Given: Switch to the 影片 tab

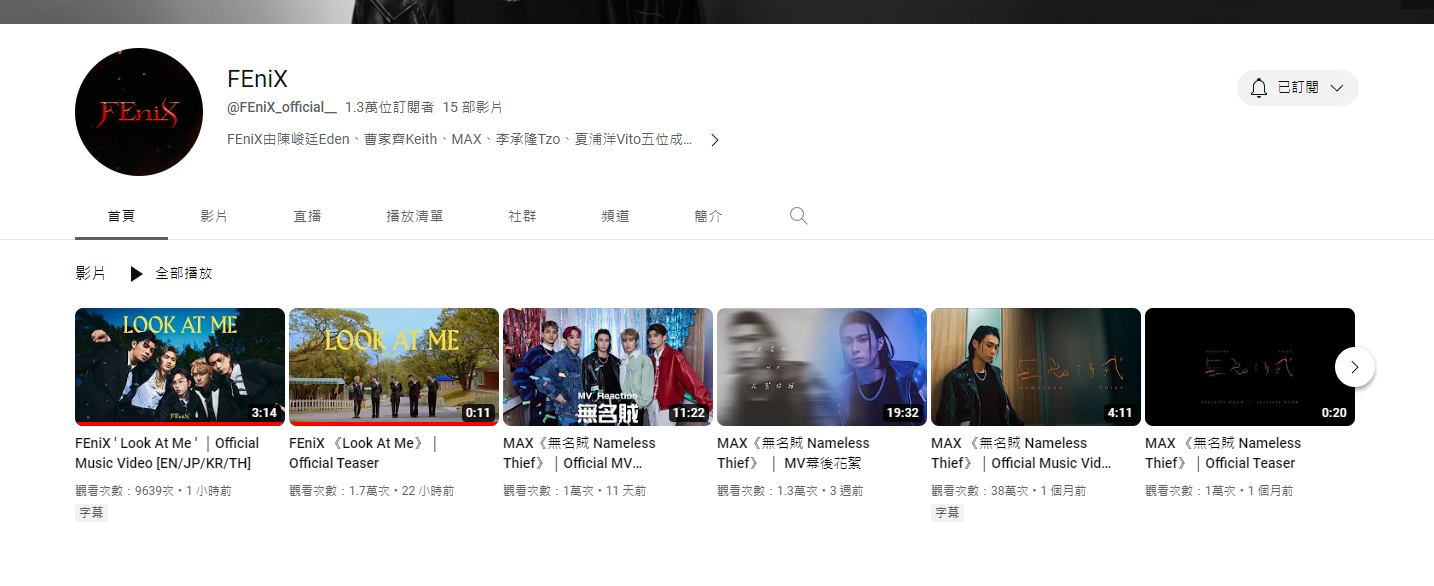Looking at the screenshot, I should (x=214, y=216).
